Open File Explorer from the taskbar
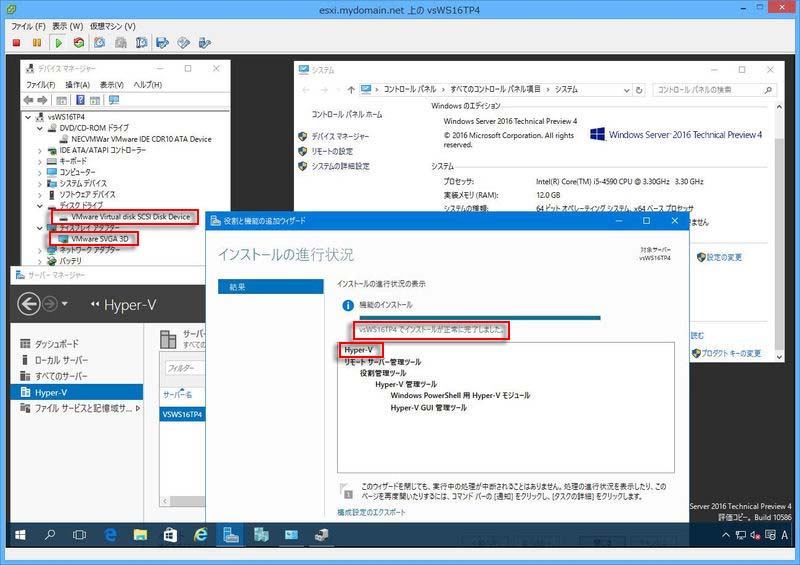This screenshot has width=800, height=565. (141, 535)
